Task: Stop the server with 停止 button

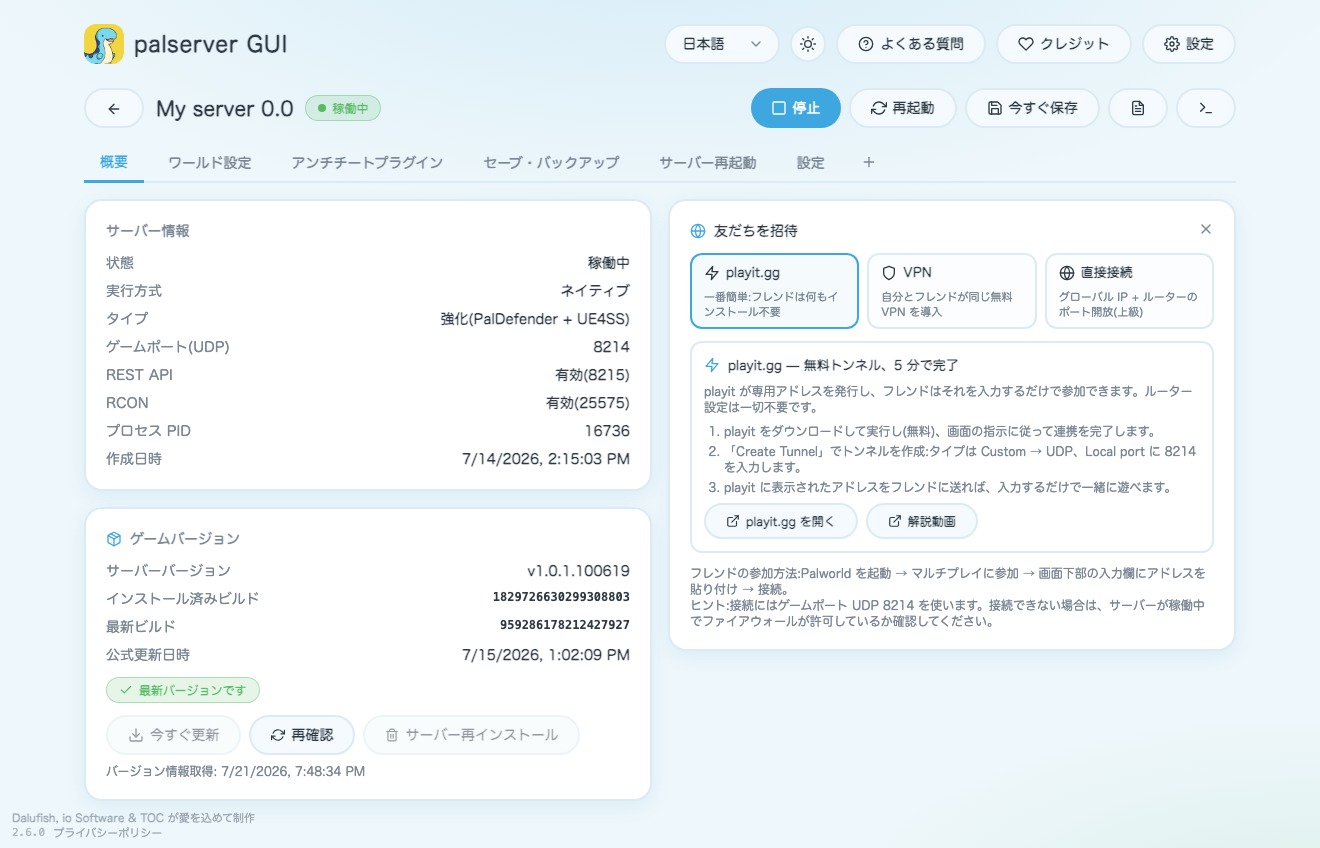Action: (796, 108)
